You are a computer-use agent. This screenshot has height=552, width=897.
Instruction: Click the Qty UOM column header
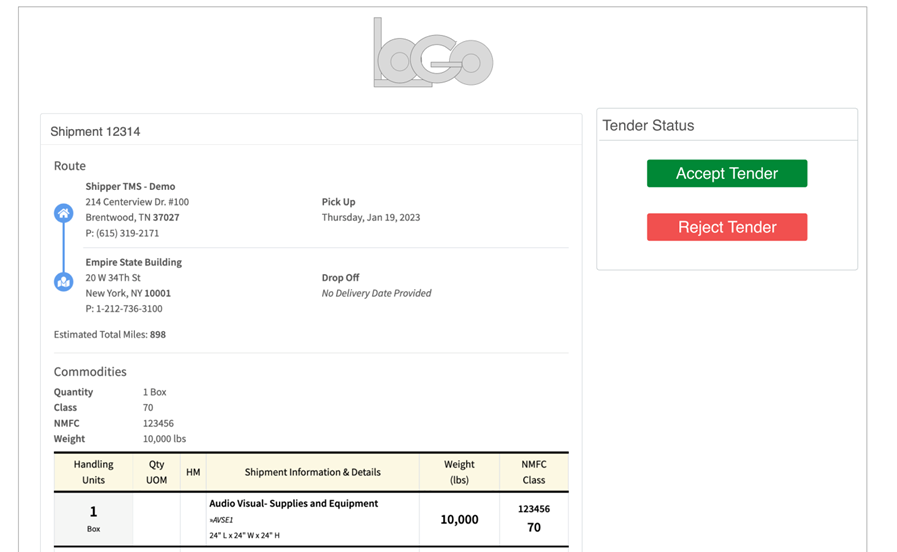(x=157, y=472)
